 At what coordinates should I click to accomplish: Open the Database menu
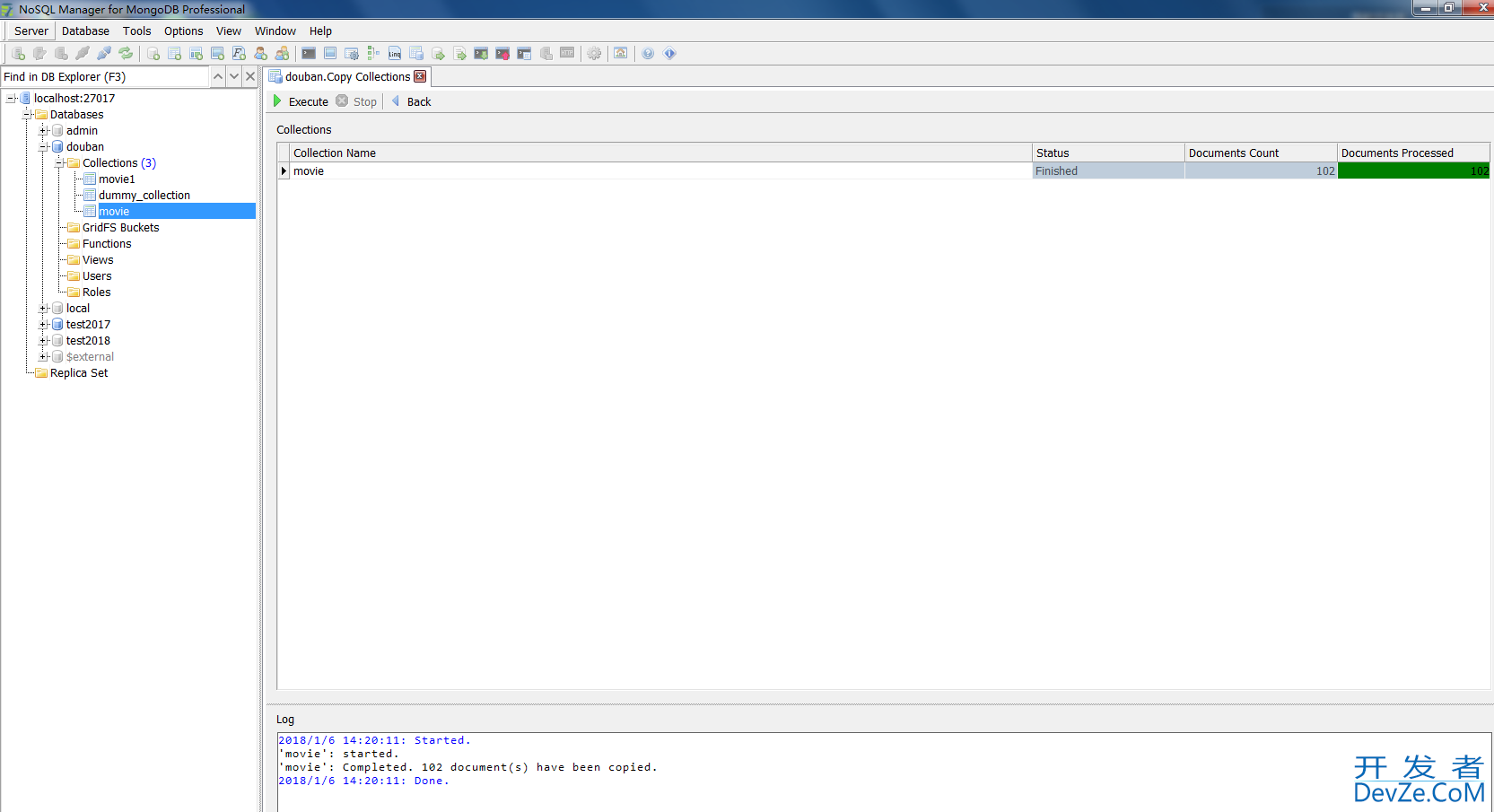click(x=85, y=31)
